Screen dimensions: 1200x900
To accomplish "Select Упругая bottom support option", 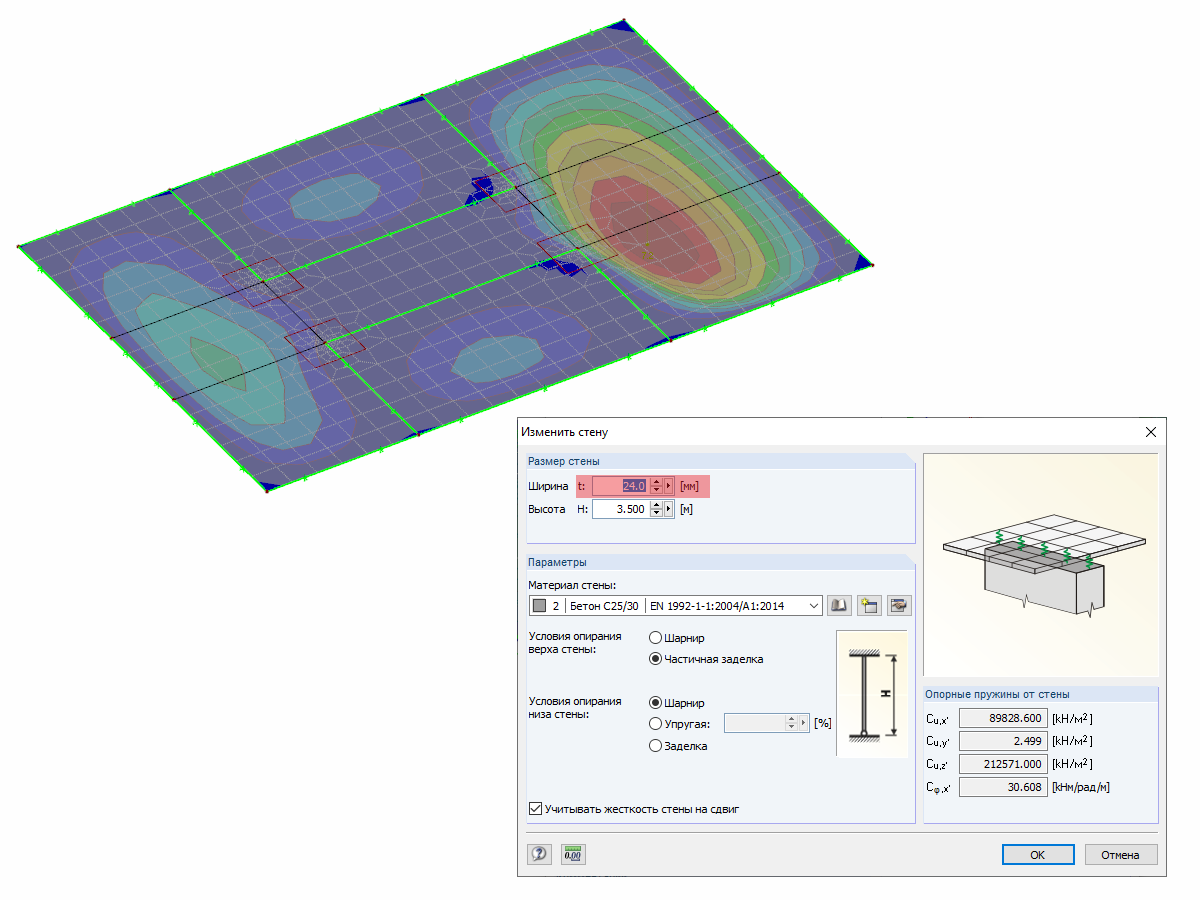I will 655,723.
